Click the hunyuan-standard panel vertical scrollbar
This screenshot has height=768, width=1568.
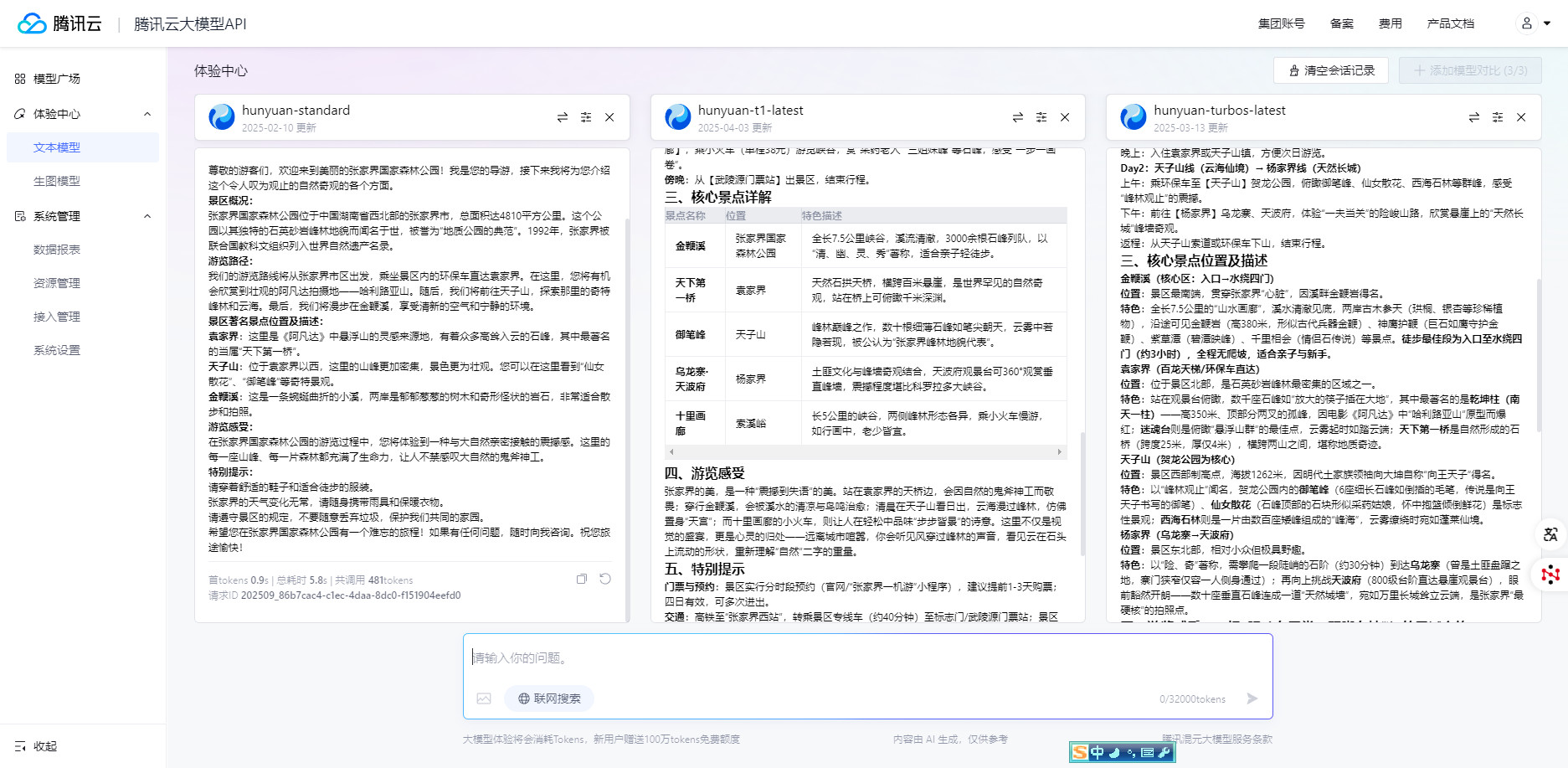(x=627, y=419)
